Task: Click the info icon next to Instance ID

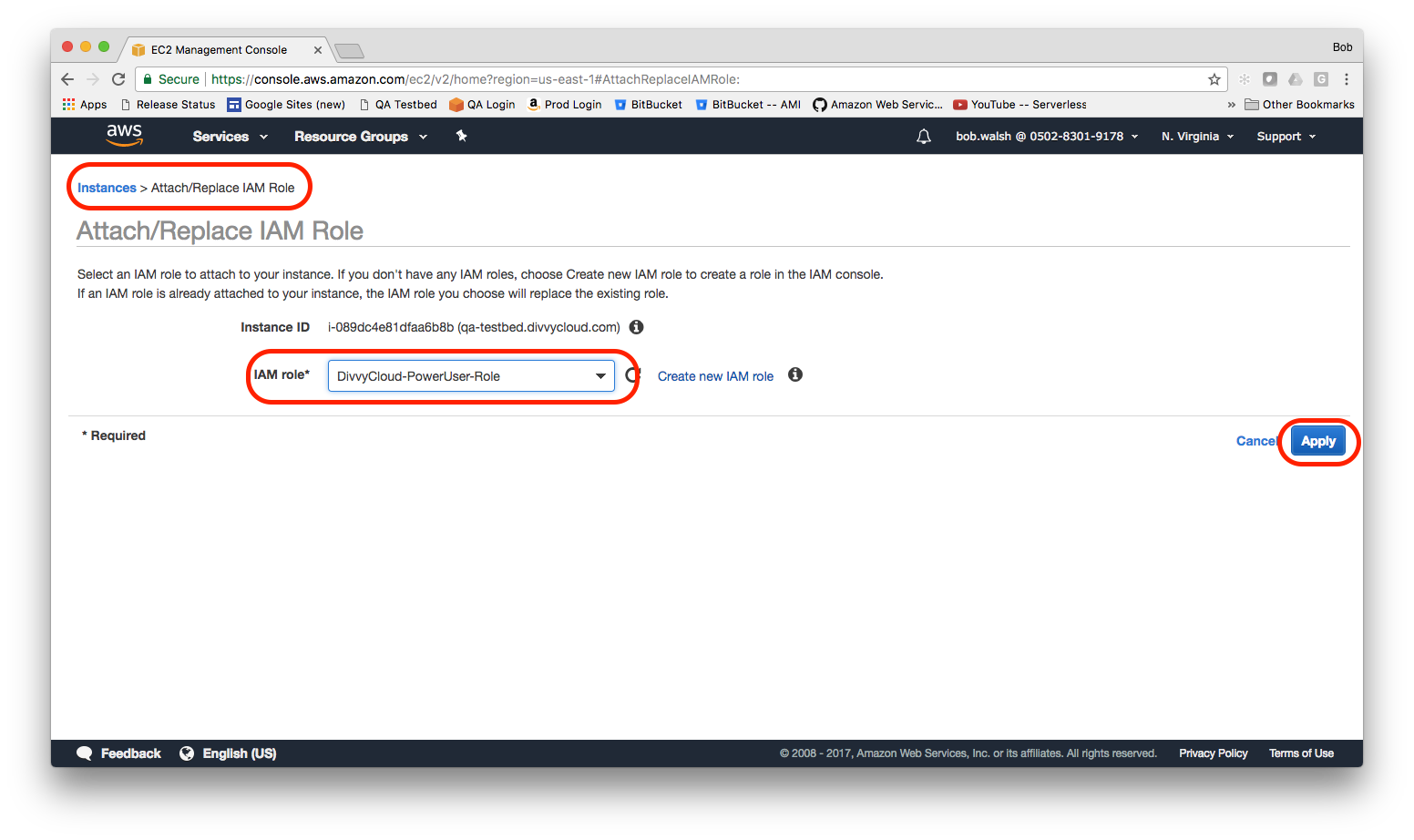Action: tap(637, 327)
